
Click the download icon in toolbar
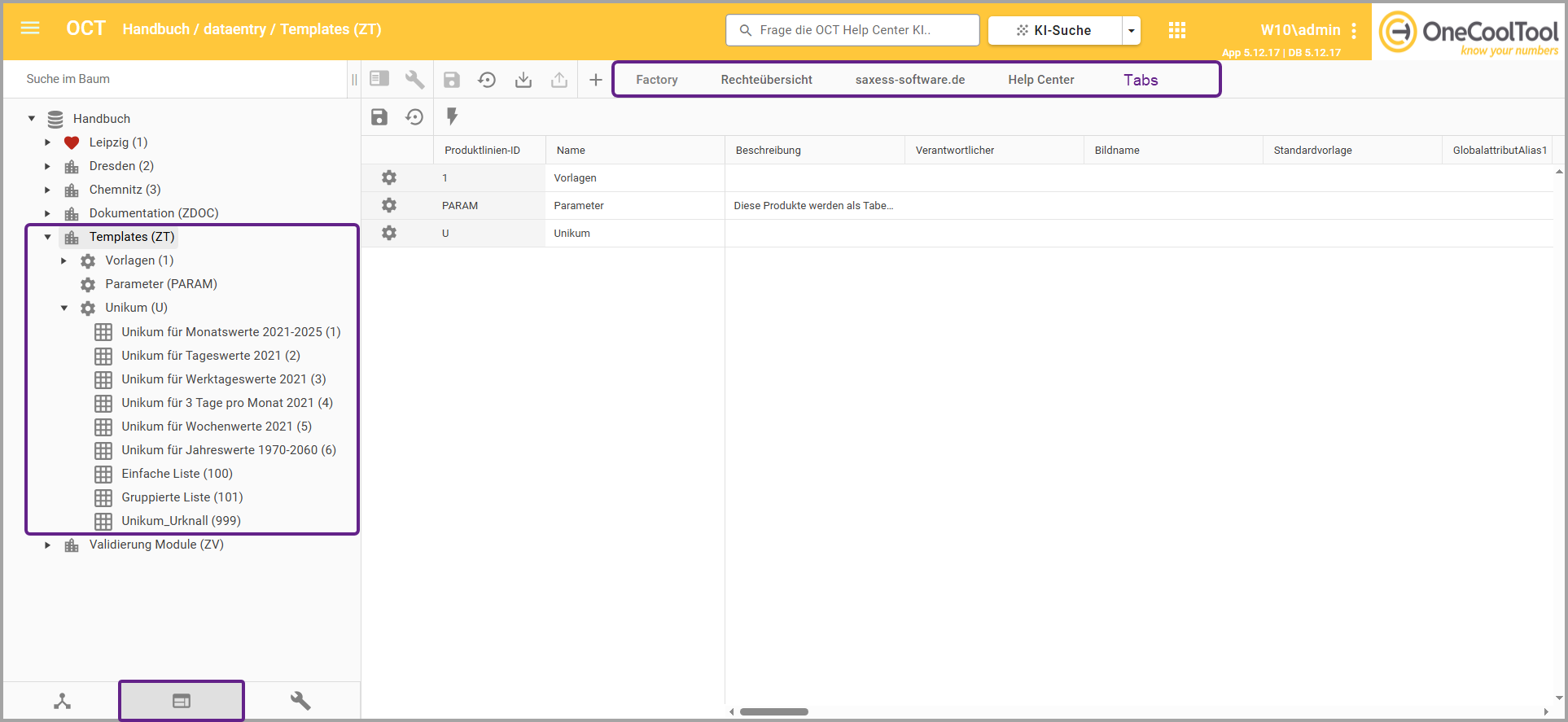point(523,80)
